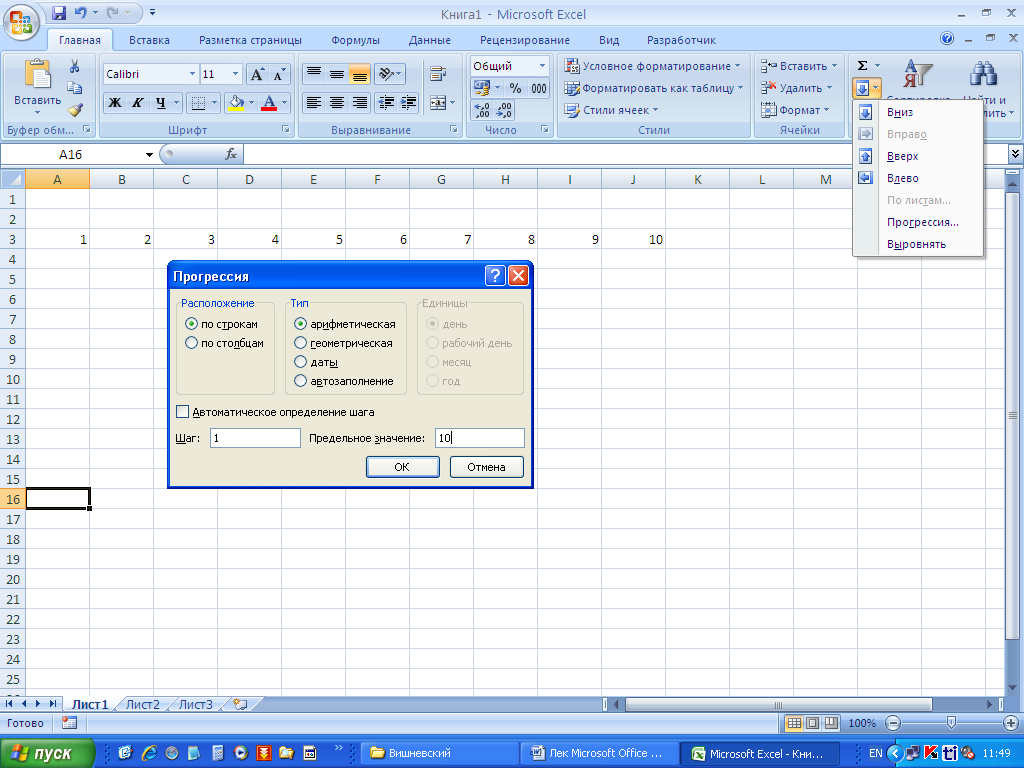Open the Excel help question mark
Viewport: 1024px width, 768px height.
(x=946, y=39)
